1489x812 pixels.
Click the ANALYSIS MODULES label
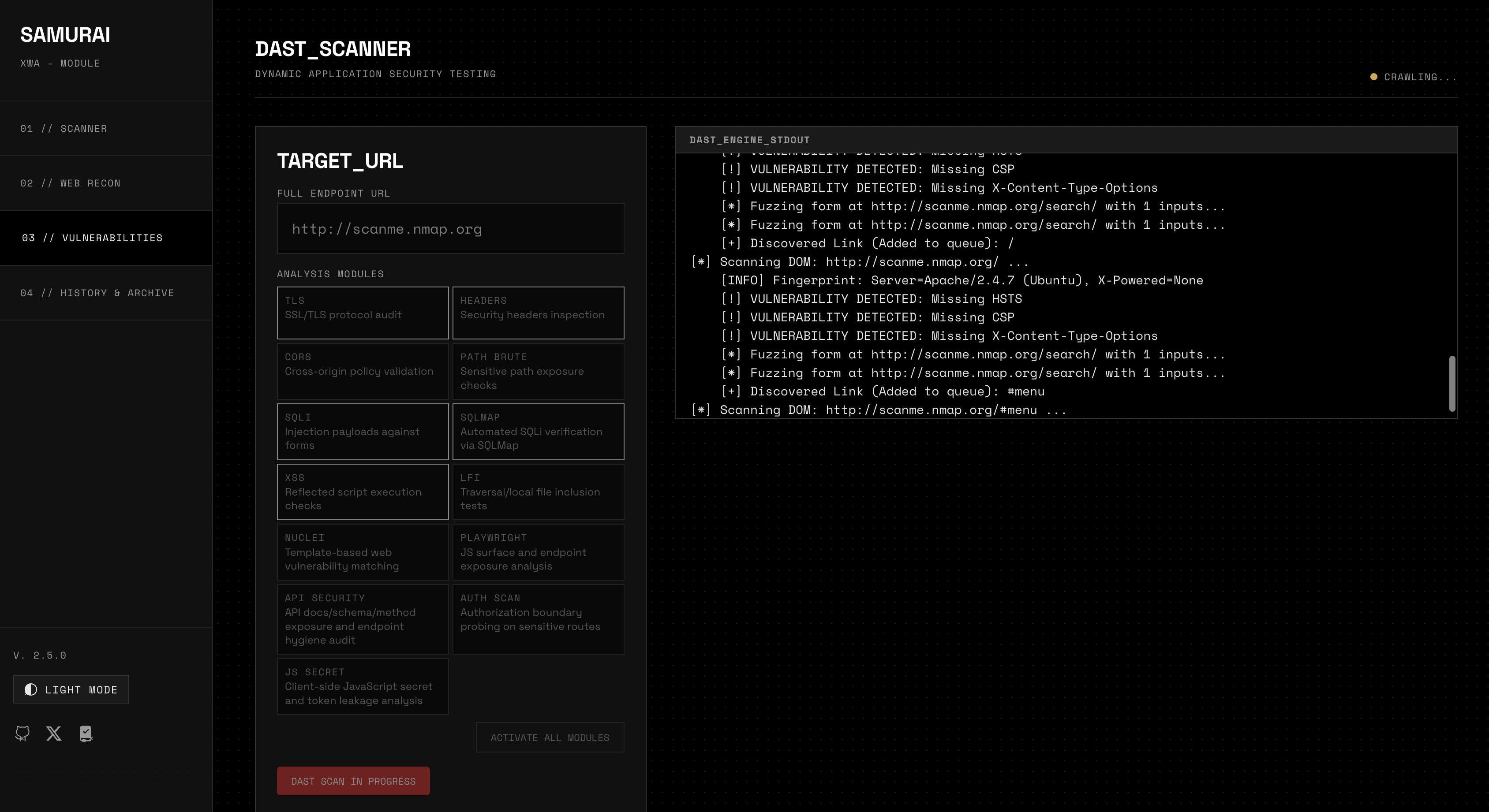click(x=330, y=274)
